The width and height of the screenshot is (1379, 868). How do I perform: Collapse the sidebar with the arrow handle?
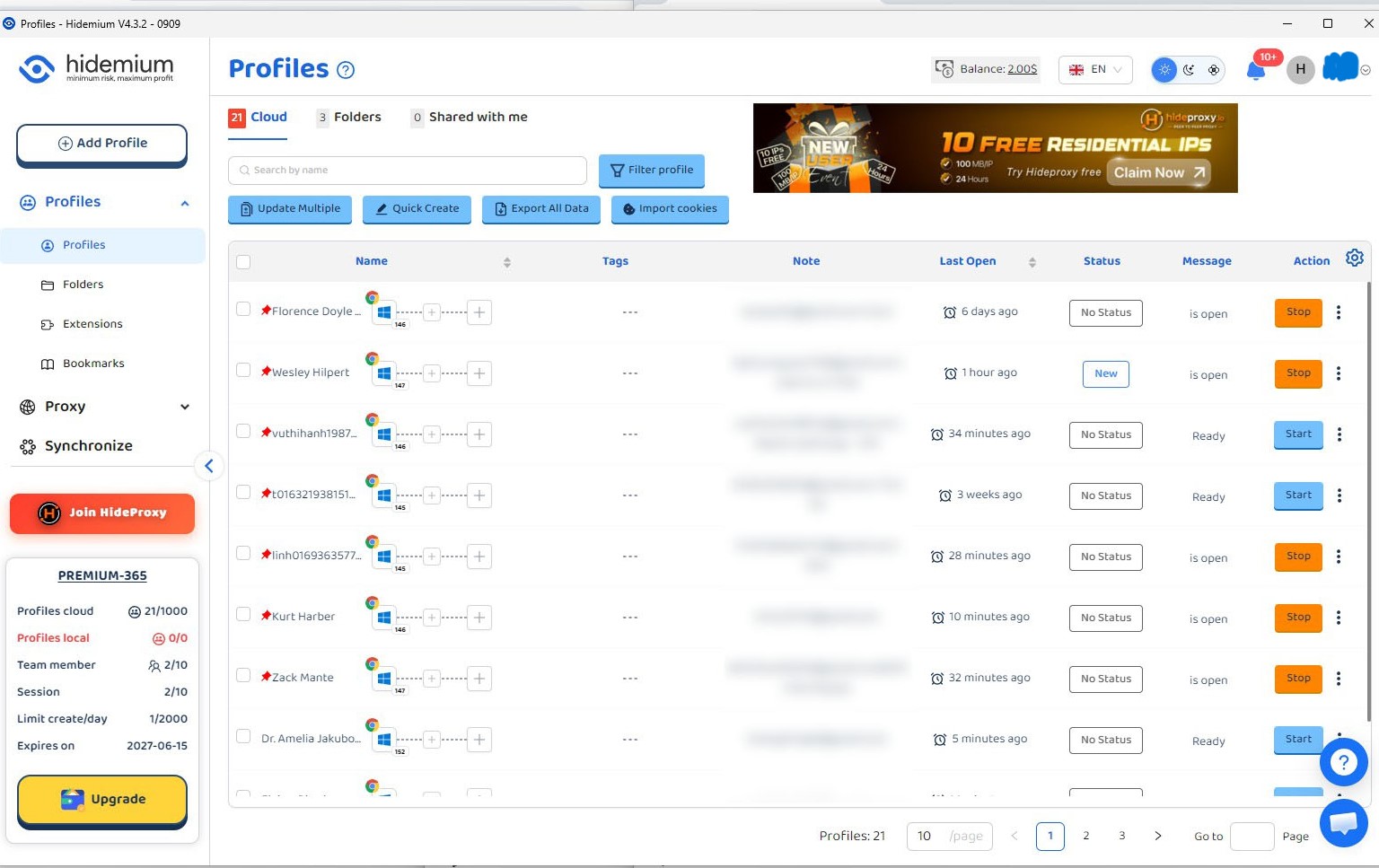pos(209,466)
